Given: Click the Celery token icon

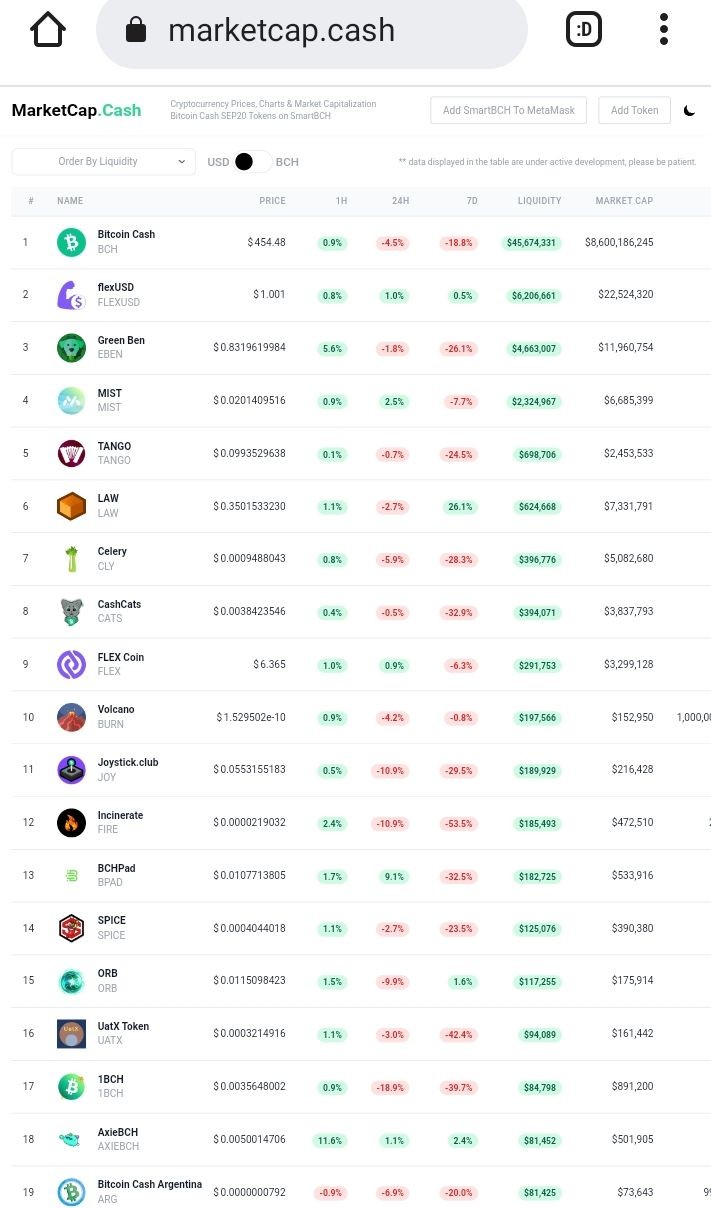Looking at the screenshot, I should [71, 559].
